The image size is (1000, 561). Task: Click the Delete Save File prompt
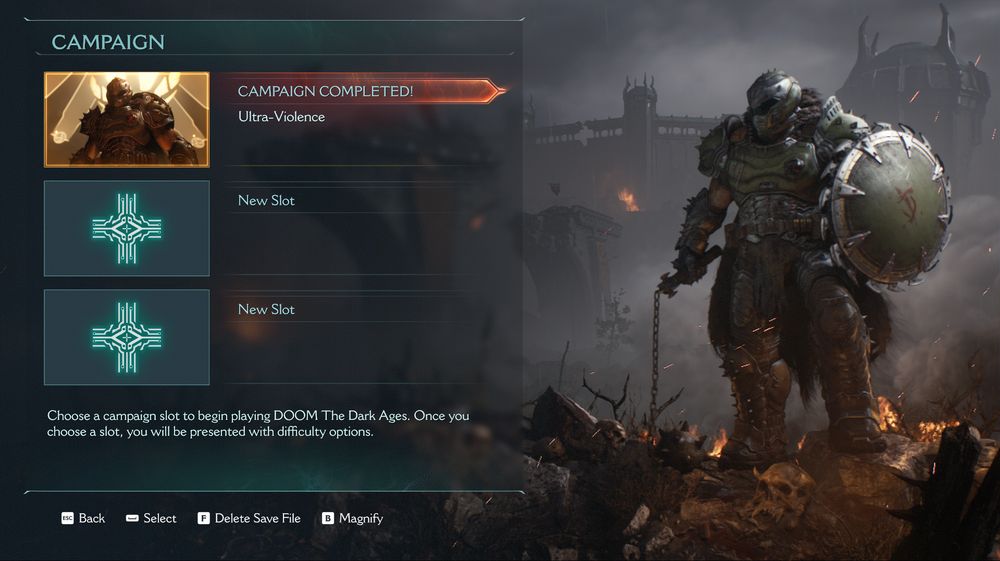pos(258,518)
